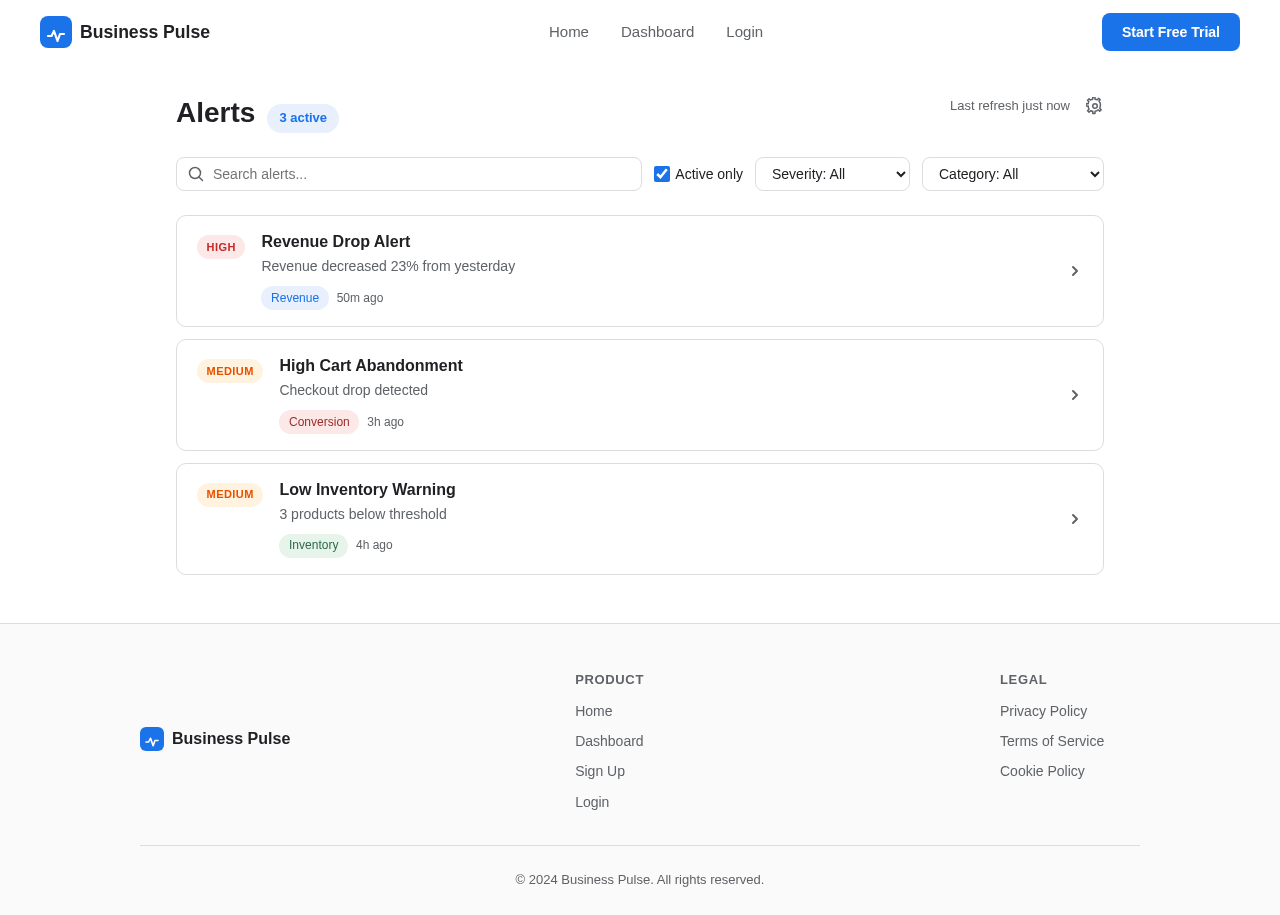
Task: Select the Revenue Drop Alert title
Action: point(336,242)
